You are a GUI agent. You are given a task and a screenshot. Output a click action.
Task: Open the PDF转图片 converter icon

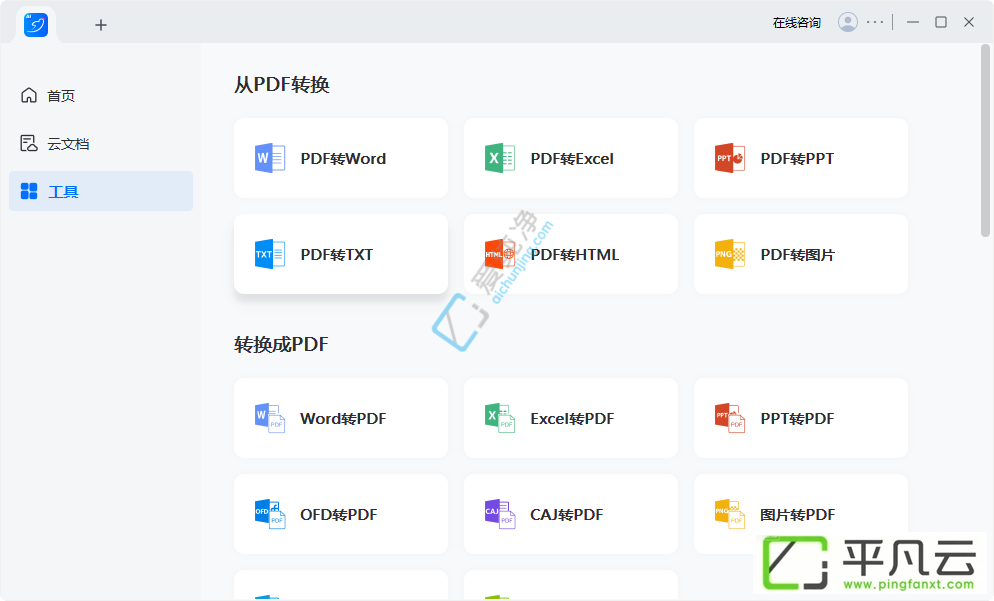730,254
